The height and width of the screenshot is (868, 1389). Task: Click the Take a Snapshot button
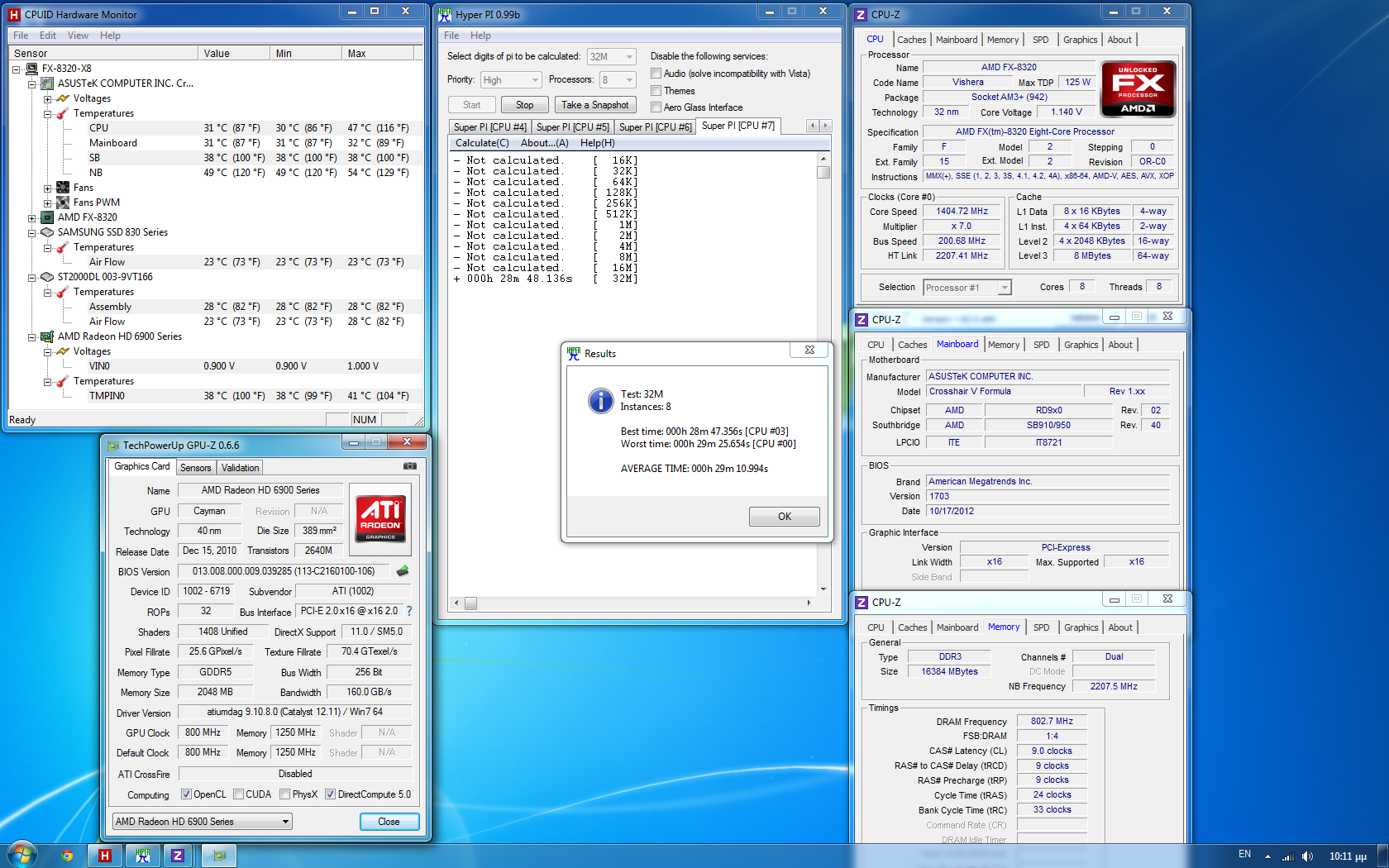[x=594, y=105]
